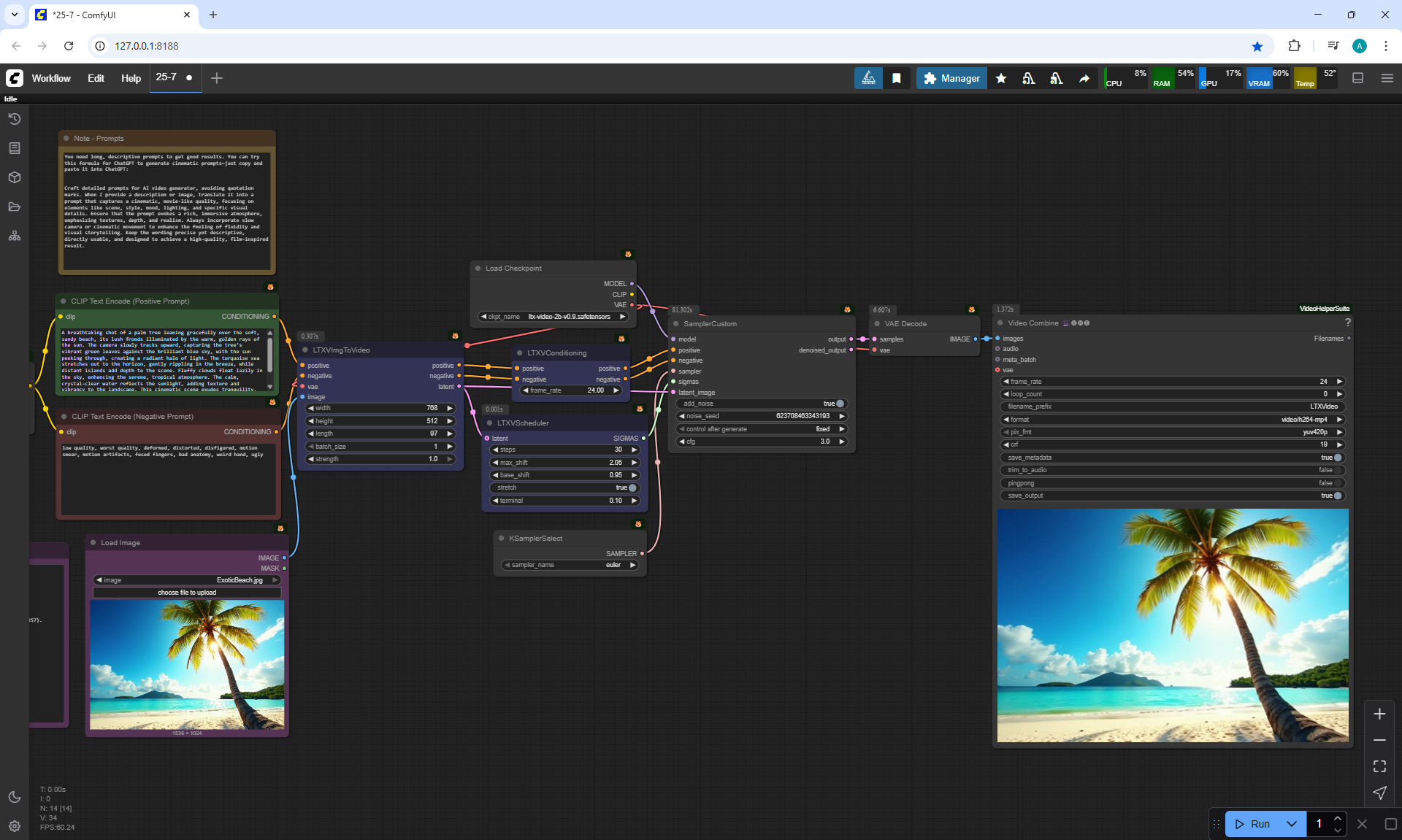Open the Workflow menu
The image size is (1402, 840).
pos(51,78)
